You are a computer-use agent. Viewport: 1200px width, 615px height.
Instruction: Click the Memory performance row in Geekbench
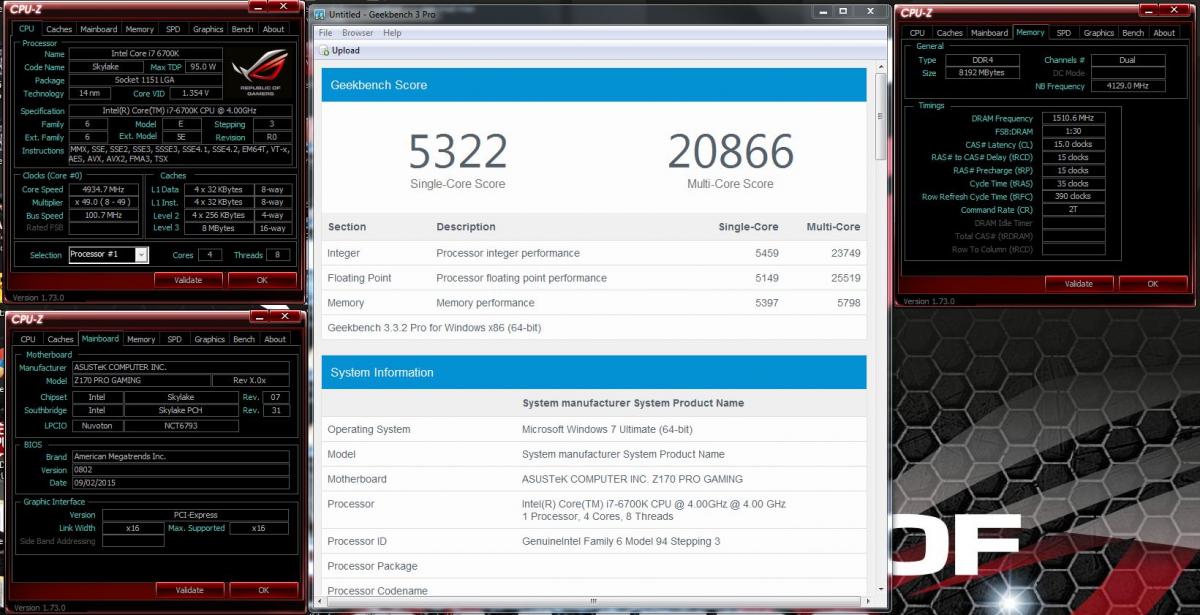click(x=594, y=303)
